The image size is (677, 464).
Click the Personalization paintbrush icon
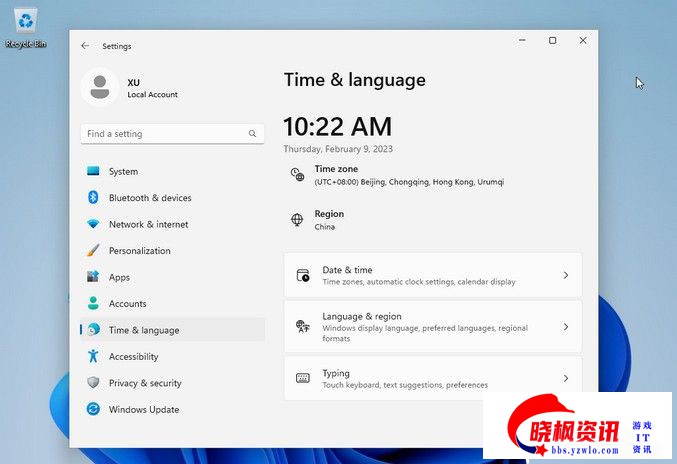pyautogui.click(x=93, y=251)
